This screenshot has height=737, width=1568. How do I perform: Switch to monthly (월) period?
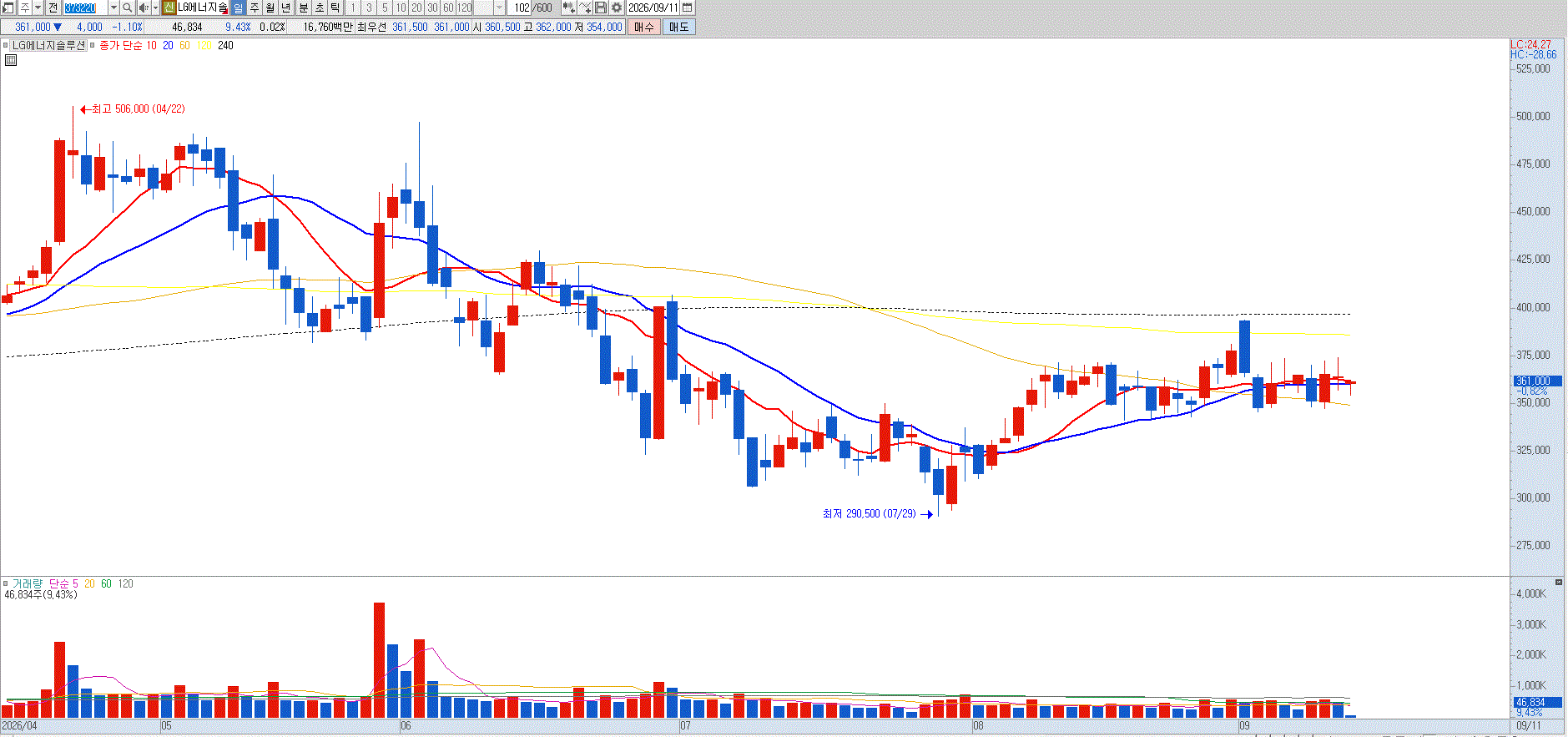(x=270, y=8)
